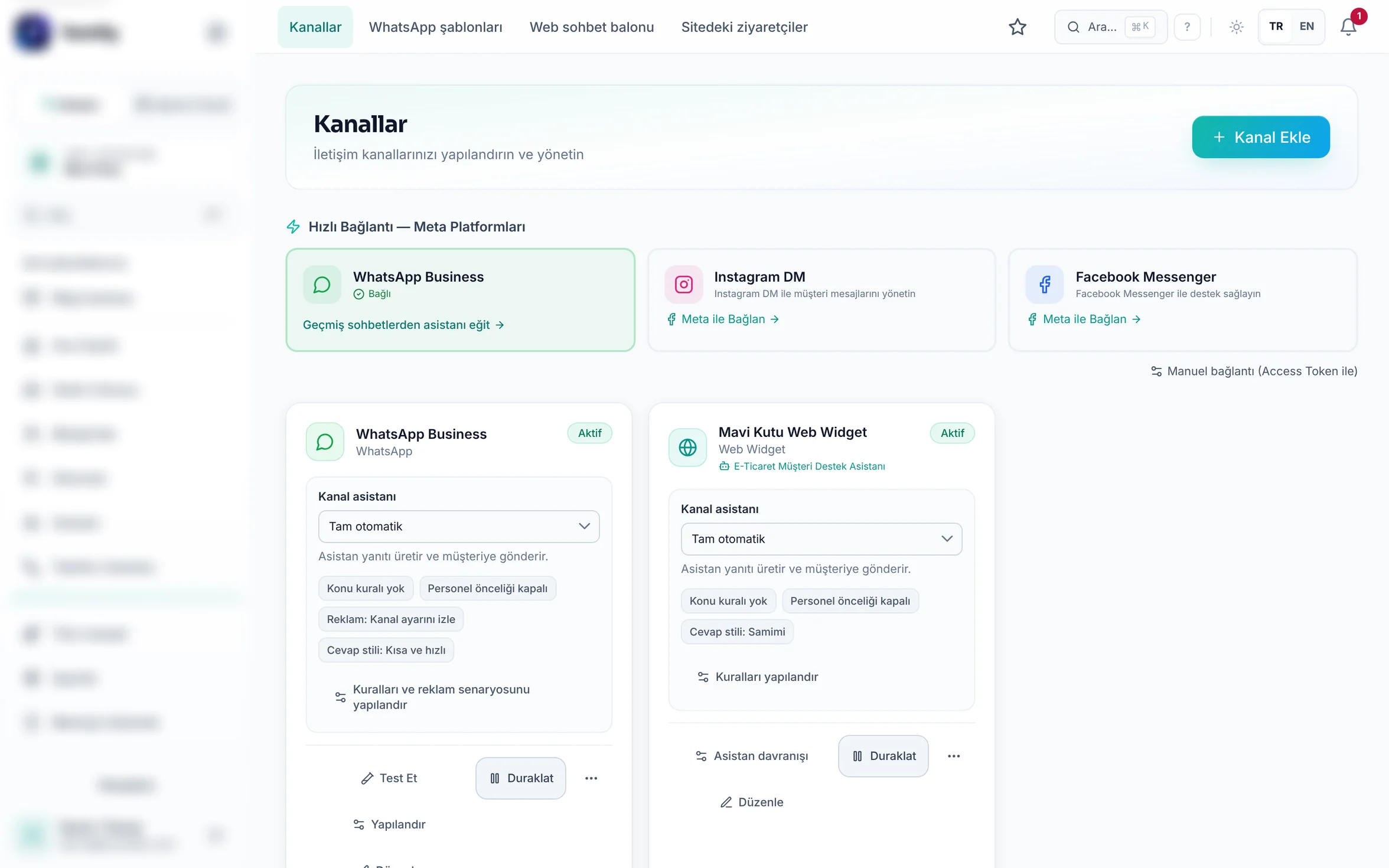This screenshot has height=868, width=1389.
Task: Click the Ara search field
Action: pyautogui.click(x=1110, y=27)
